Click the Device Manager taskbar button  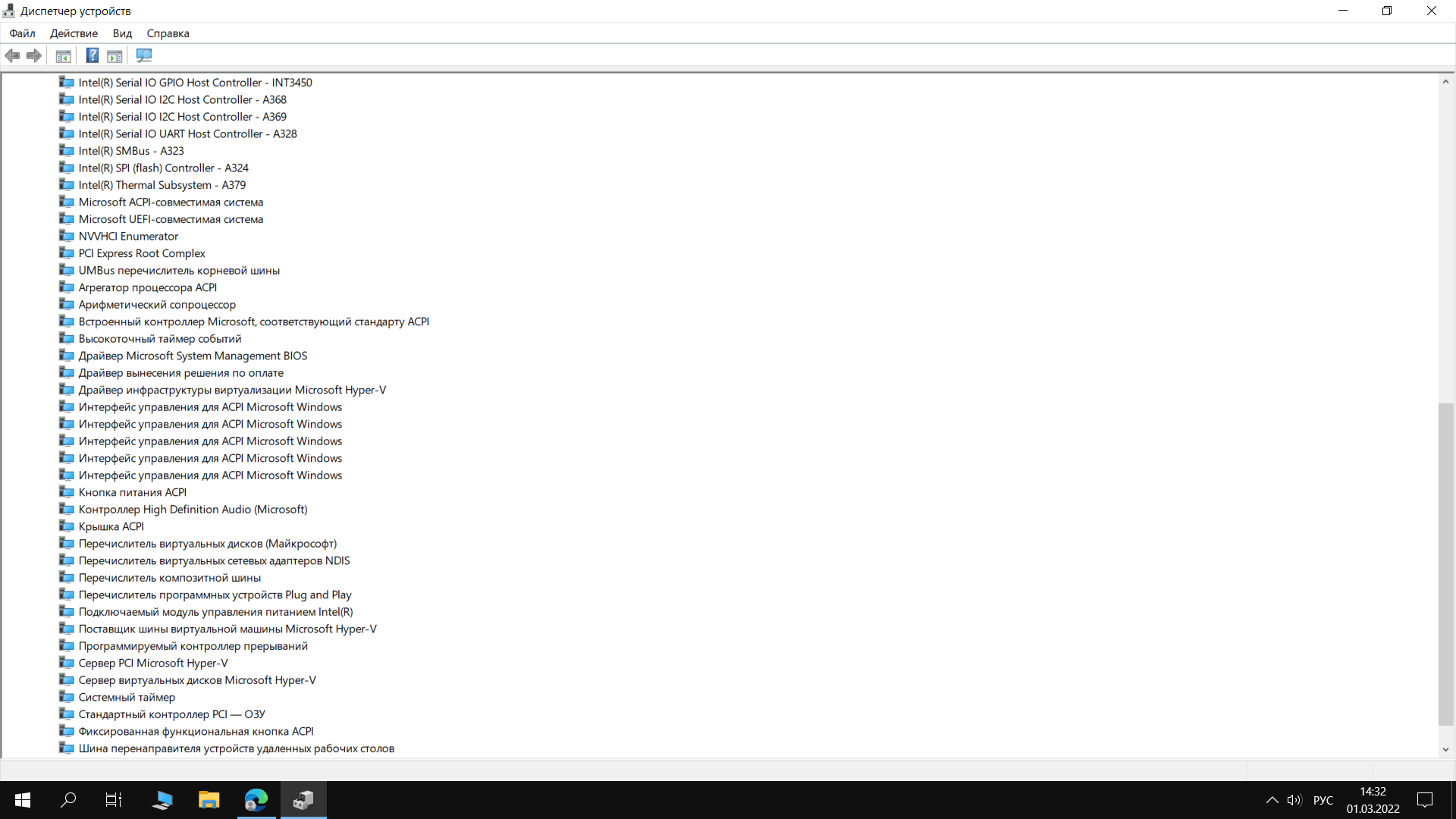(x=303, y=800)
